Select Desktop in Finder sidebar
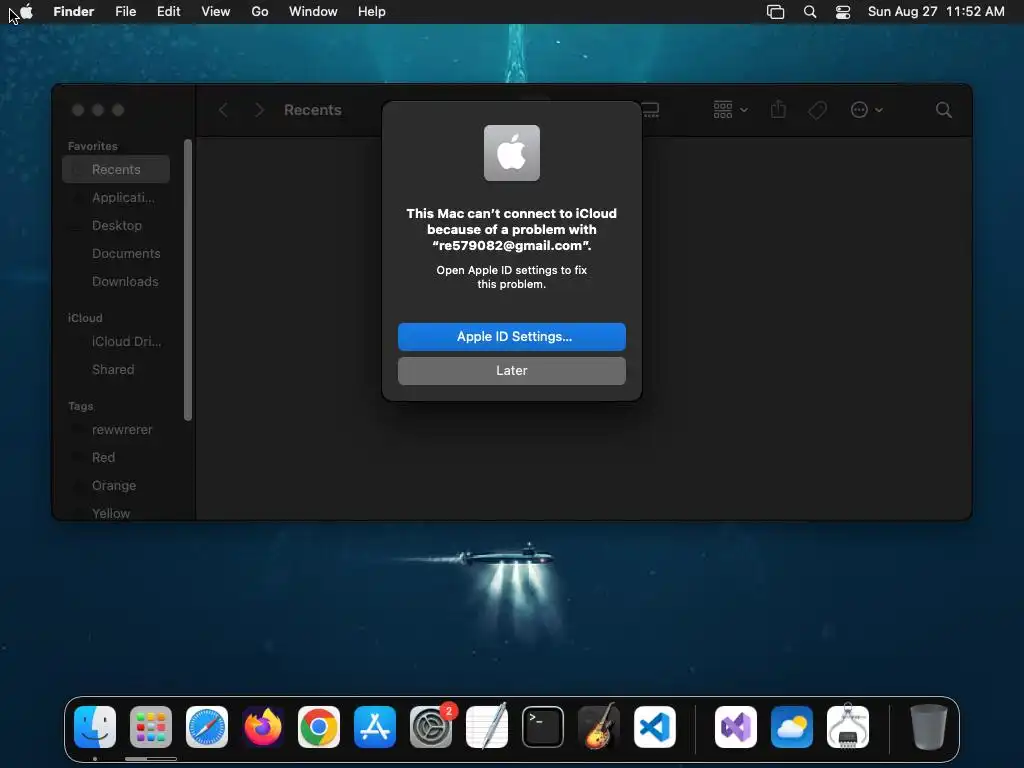The height and width of the screenshot is (768, 1024). coord(116,225)
